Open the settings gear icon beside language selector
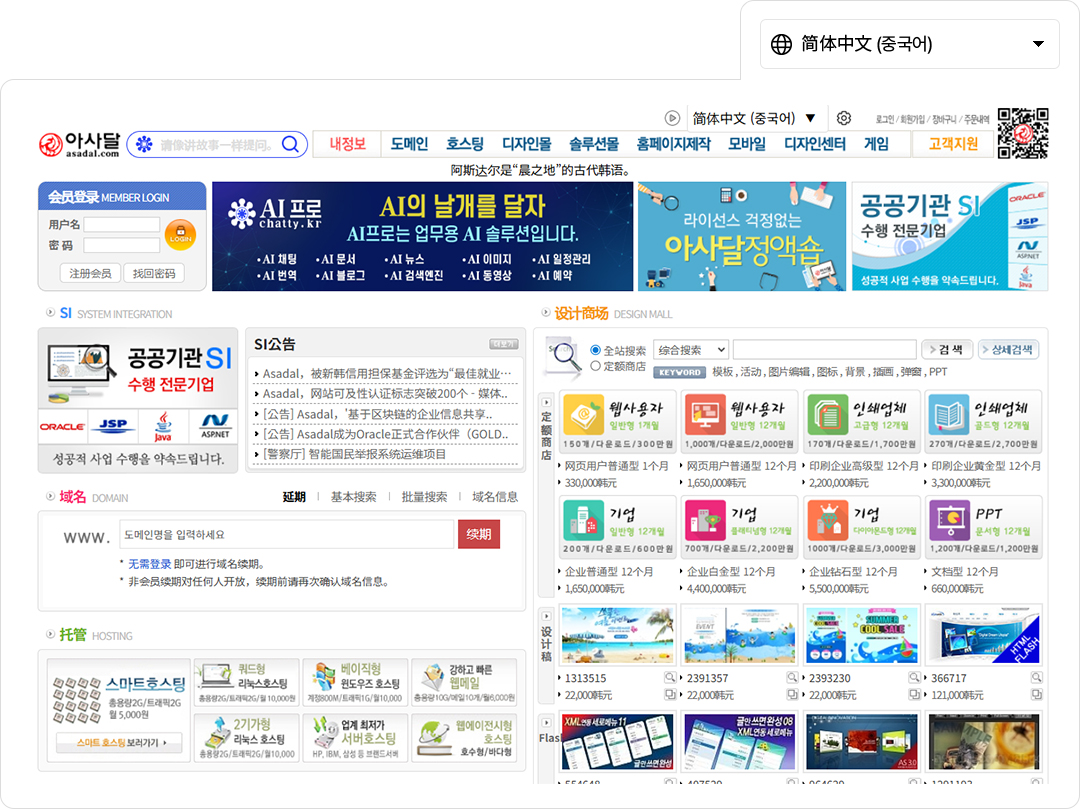 click(844, 118)
